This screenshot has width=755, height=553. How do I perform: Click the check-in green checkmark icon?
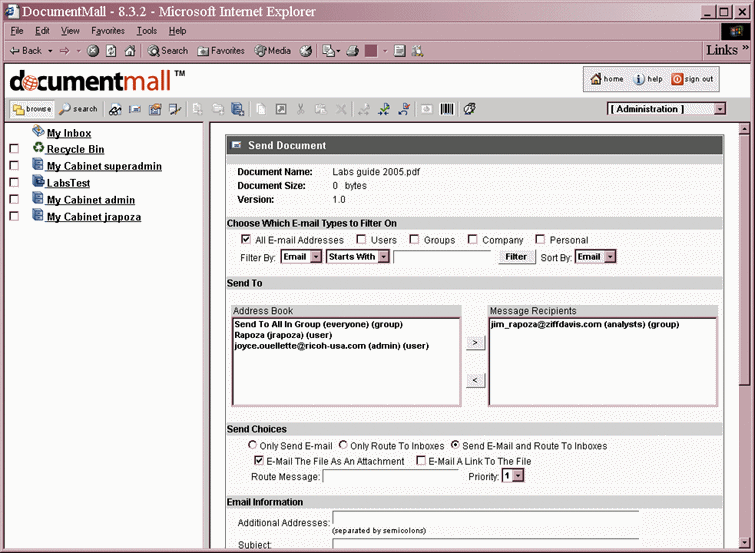pyautogui.click(x=384, y=109)
